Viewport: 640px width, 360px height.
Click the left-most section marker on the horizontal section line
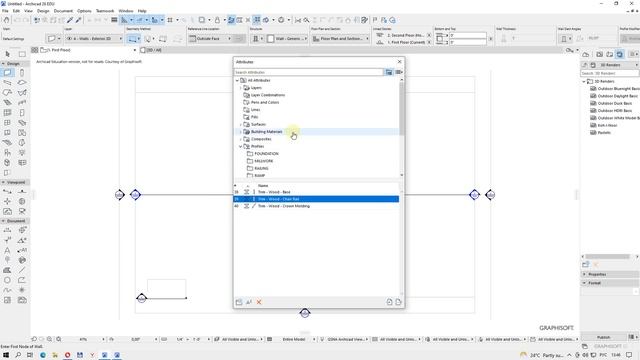click(x=120, y=195)
